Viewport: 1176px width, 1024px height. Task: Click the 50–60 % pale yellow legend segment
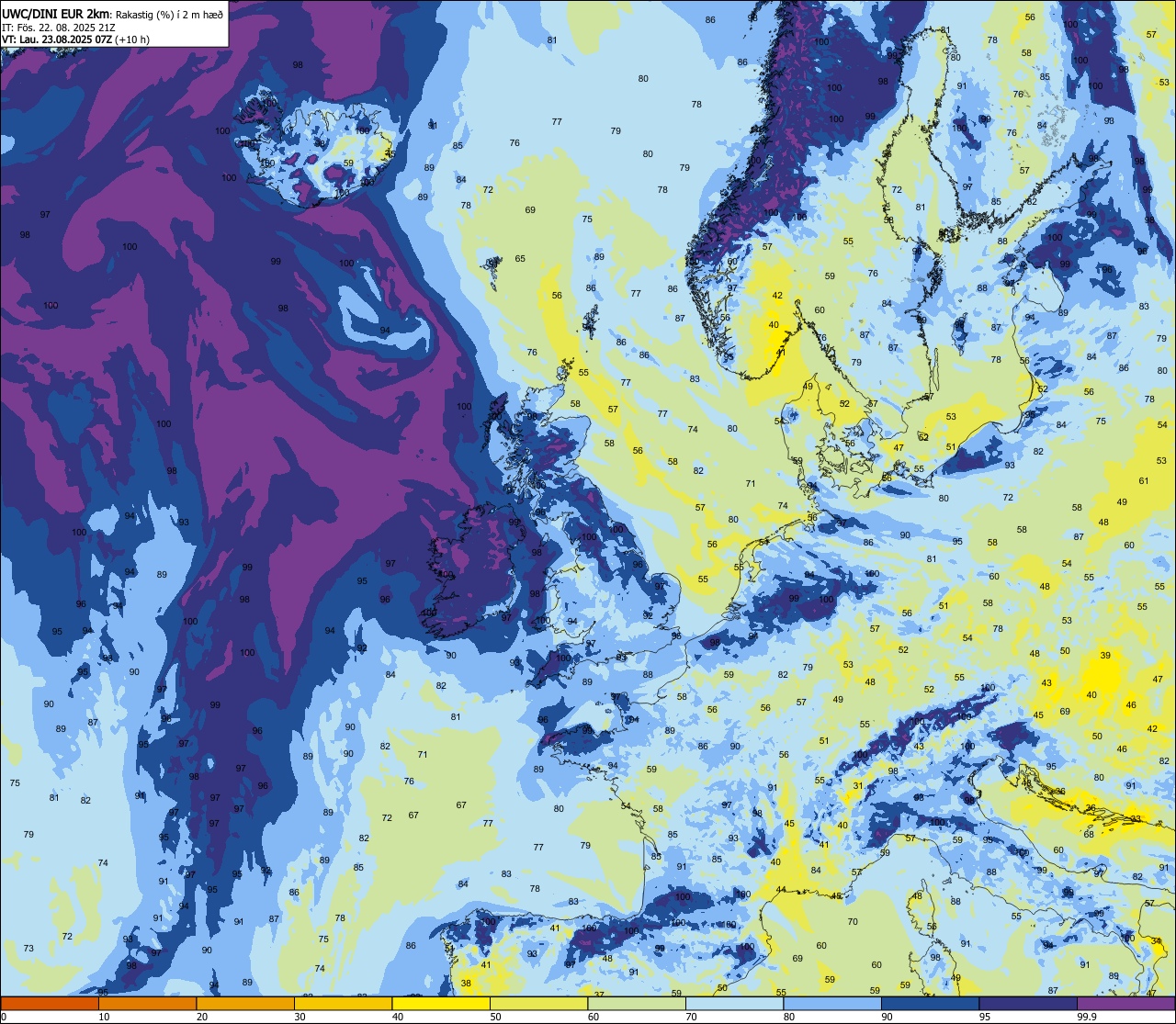click(538, 1003)
